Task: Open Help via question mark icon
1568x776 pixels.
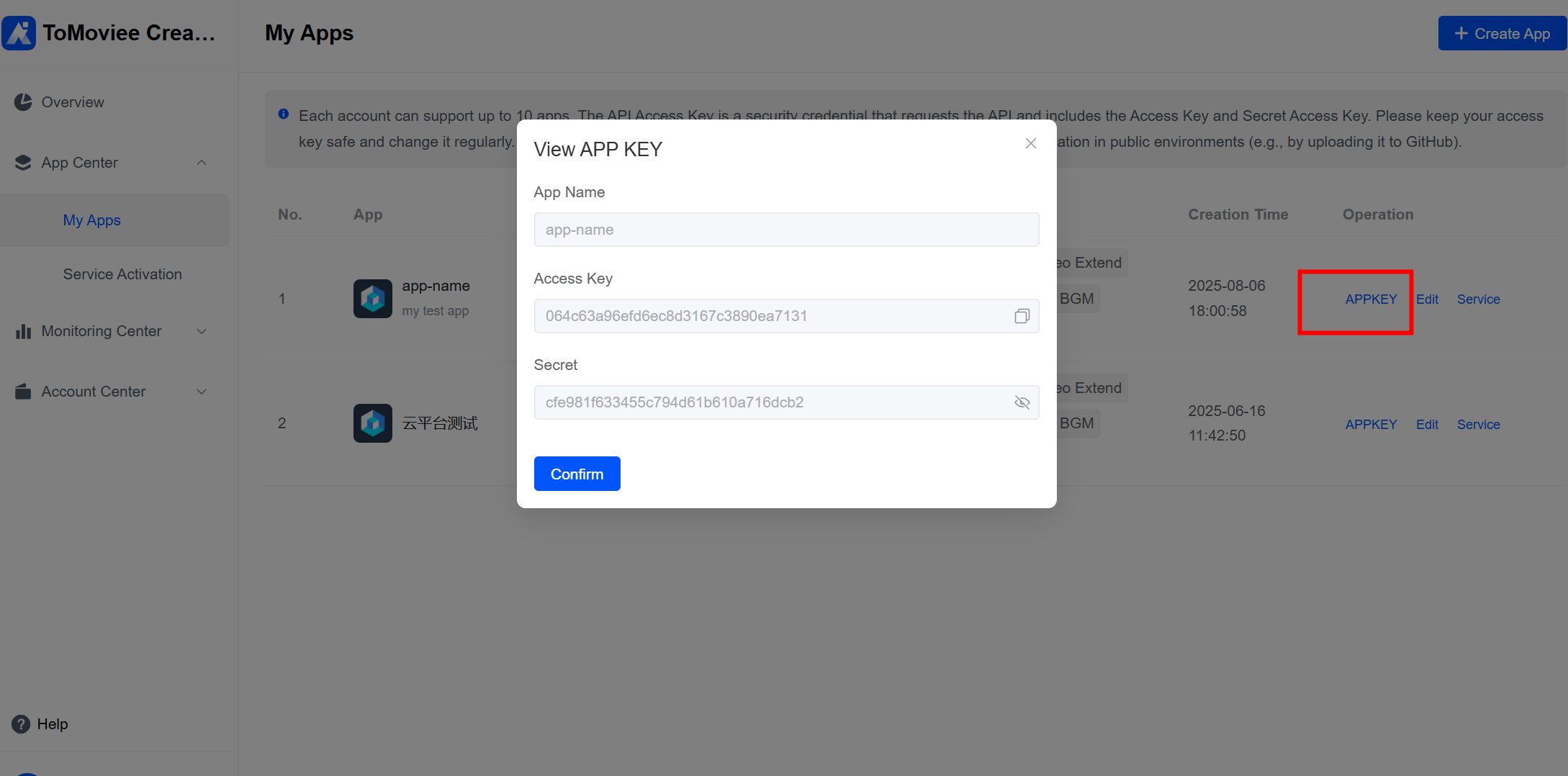Action: [21, 724]
